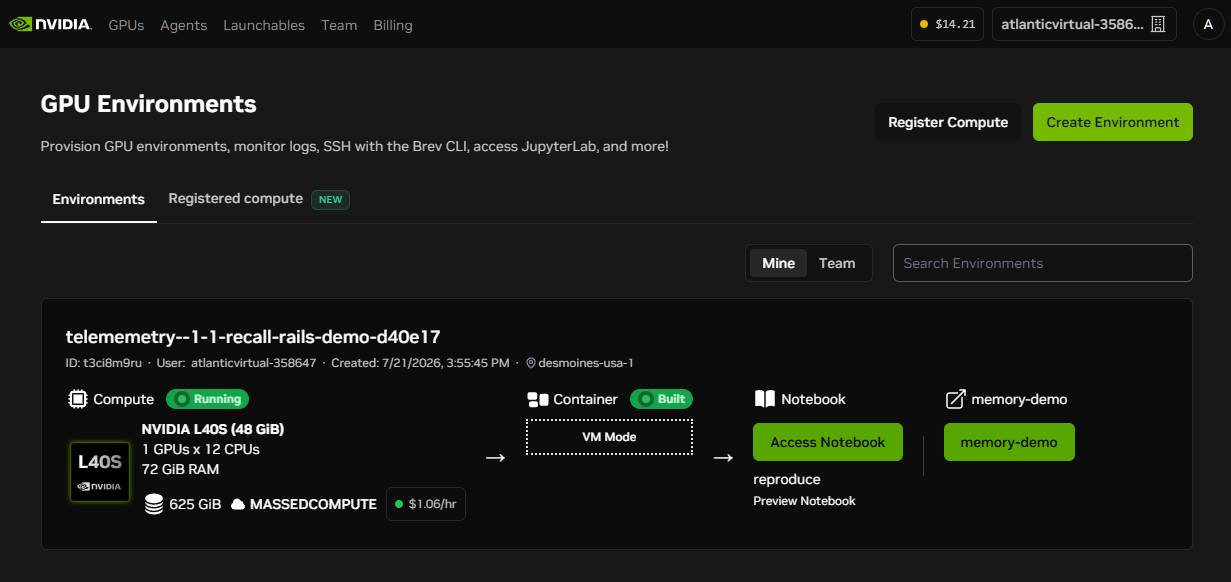
Task: Click Access Notebook button
Action: click(828, 442)
